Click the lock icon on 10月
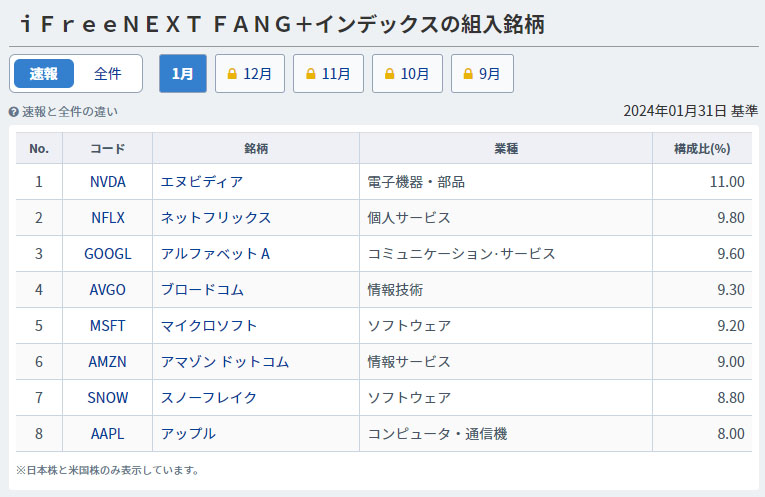The height and width of the screenshot is (497, 765). (x=390, y=74)
